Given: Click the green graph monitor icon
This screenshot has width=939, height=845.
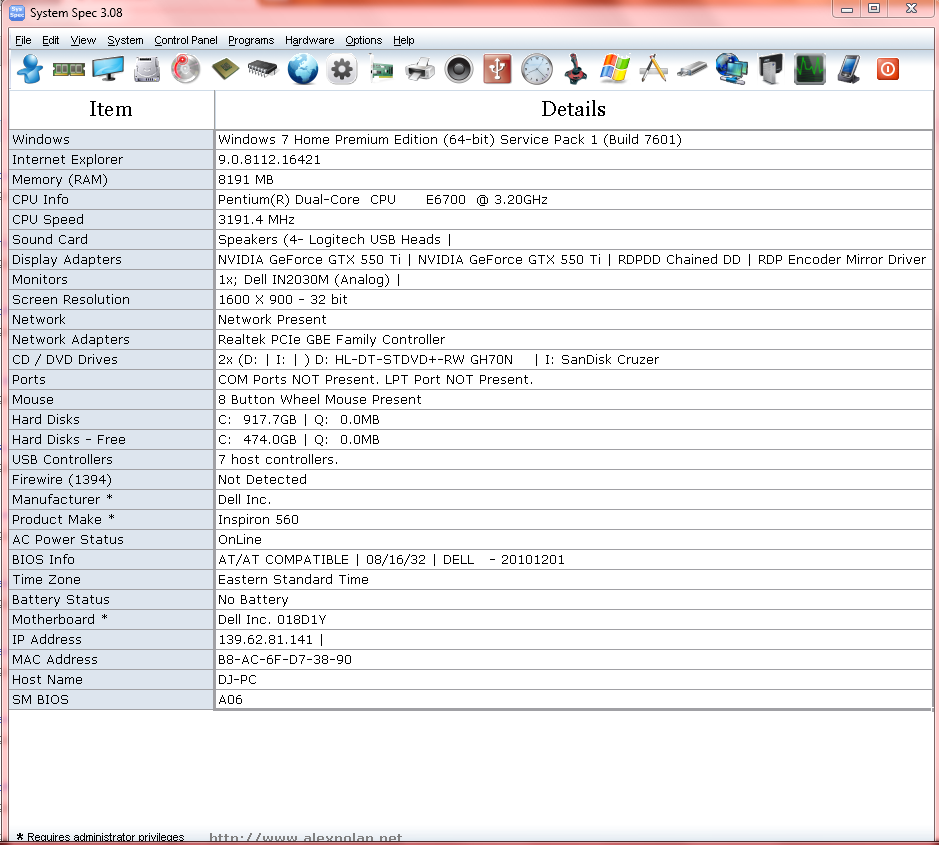Looking at the screenshot, I should tap(809, 69).
